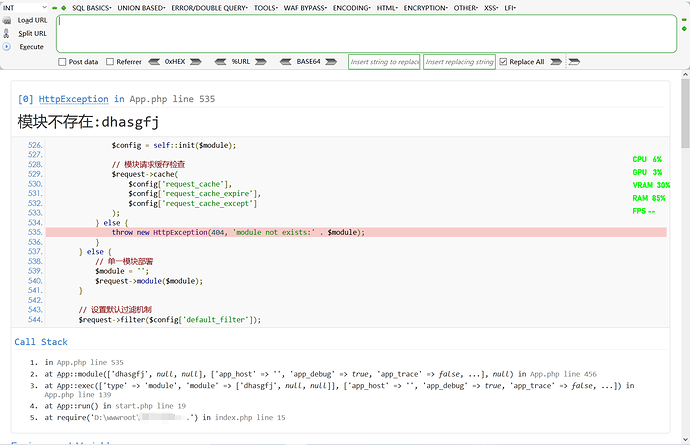This screenshot has height=445, width=690.
Task: Click the green minus icon beside INT dropdown
Action: coord(55,8)
